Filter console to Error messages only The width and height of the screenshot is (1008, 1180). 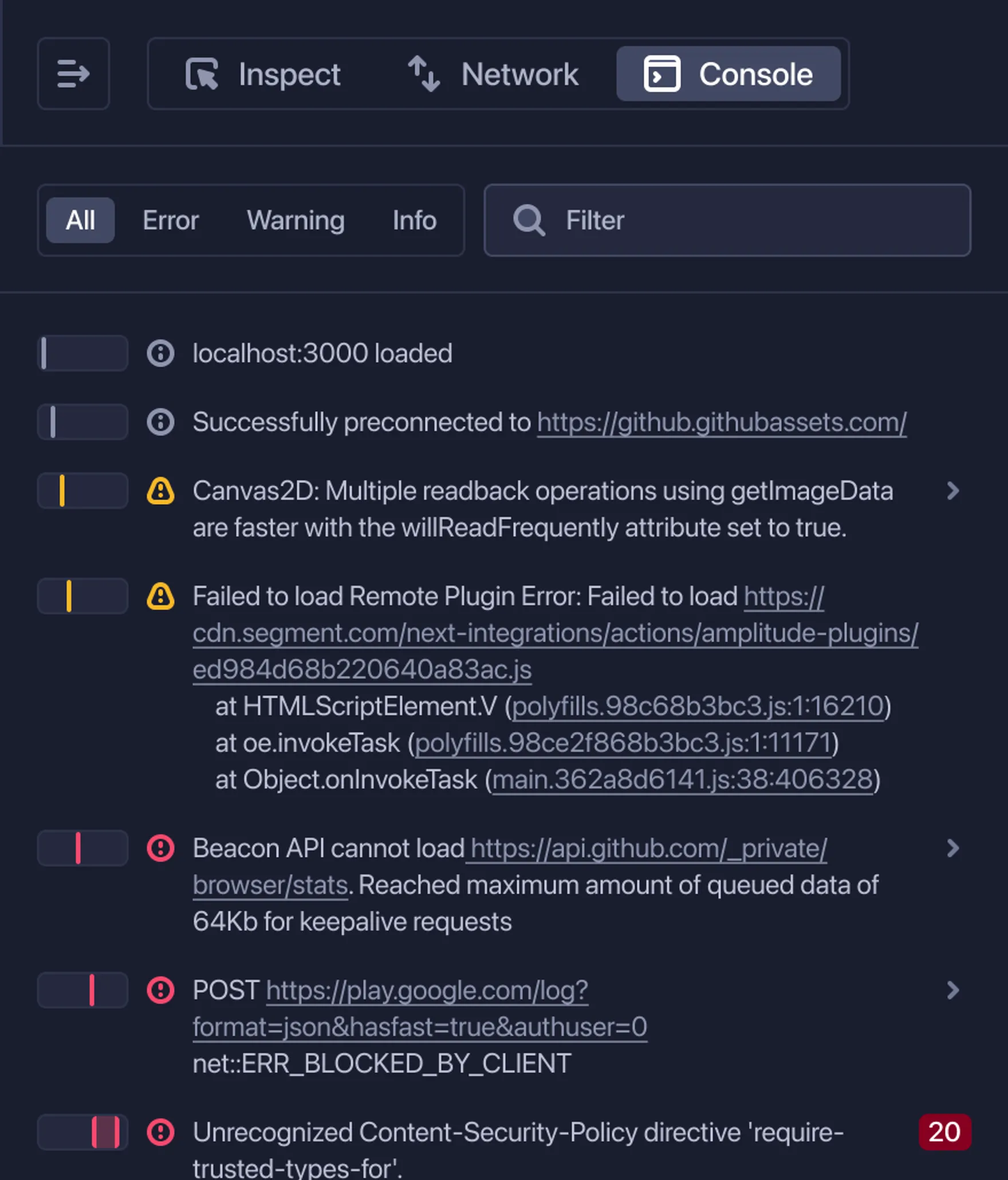tap(171, 221)
